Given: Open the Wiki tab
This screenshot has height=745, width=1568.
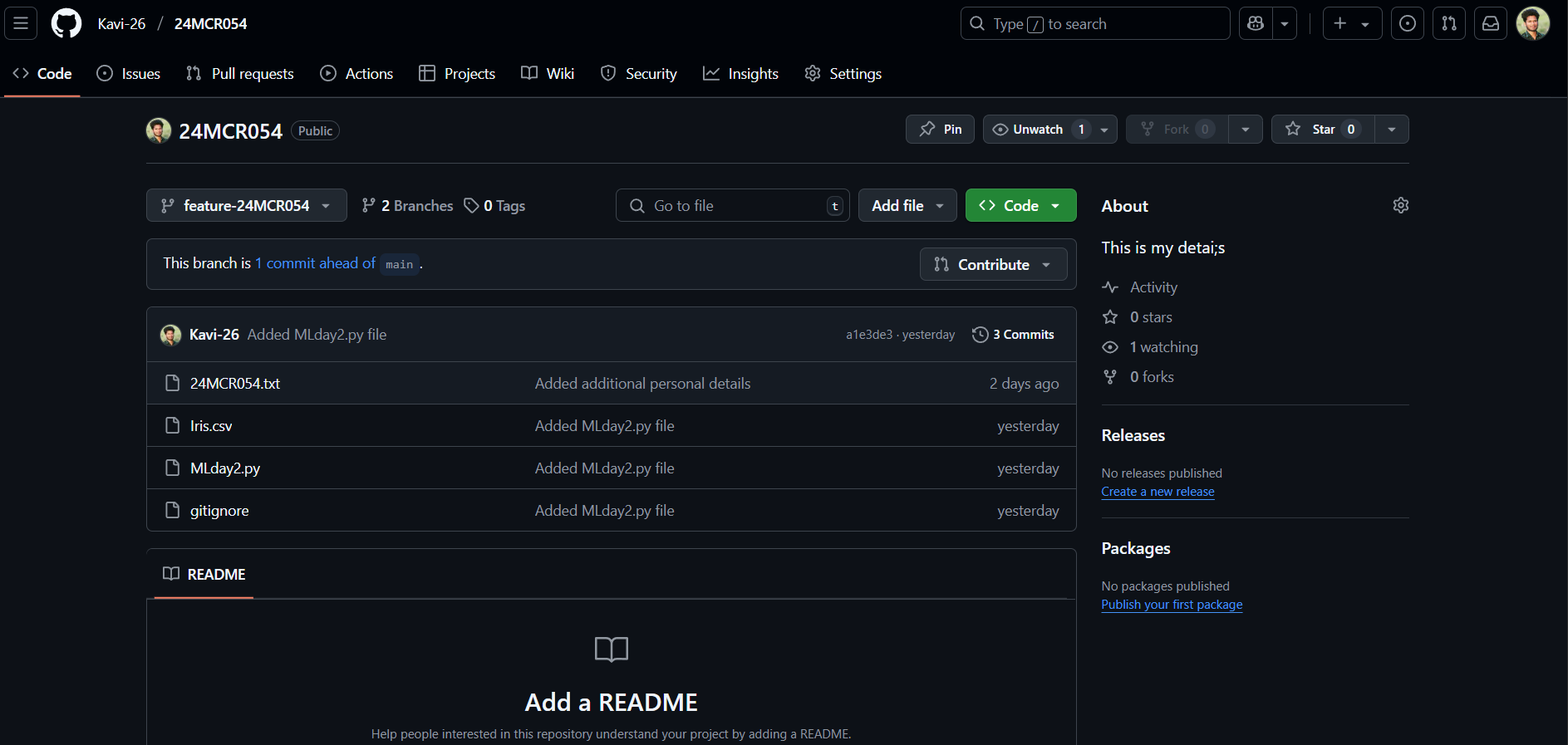Looking at the screenshot, I should pyautogui.click(x=548, y=74).
